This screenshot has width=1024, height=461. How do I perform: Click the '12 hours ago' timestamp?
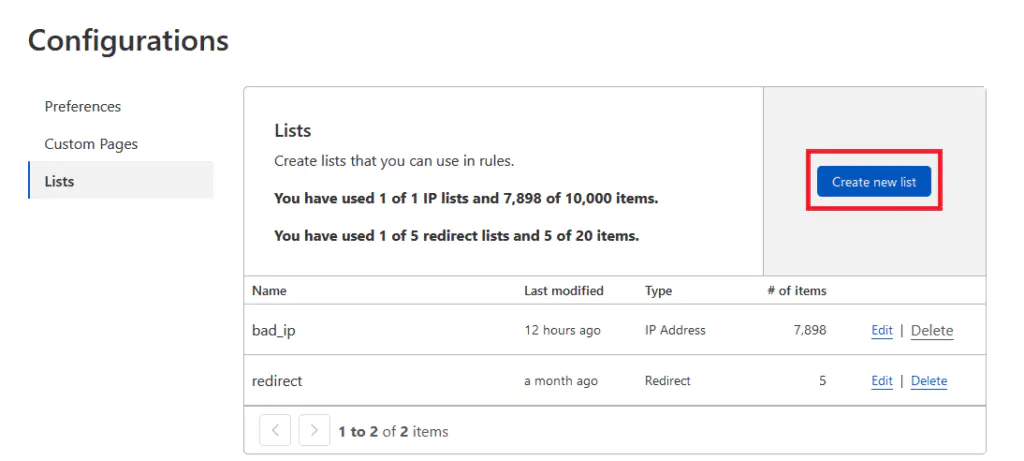click(562, 330)
